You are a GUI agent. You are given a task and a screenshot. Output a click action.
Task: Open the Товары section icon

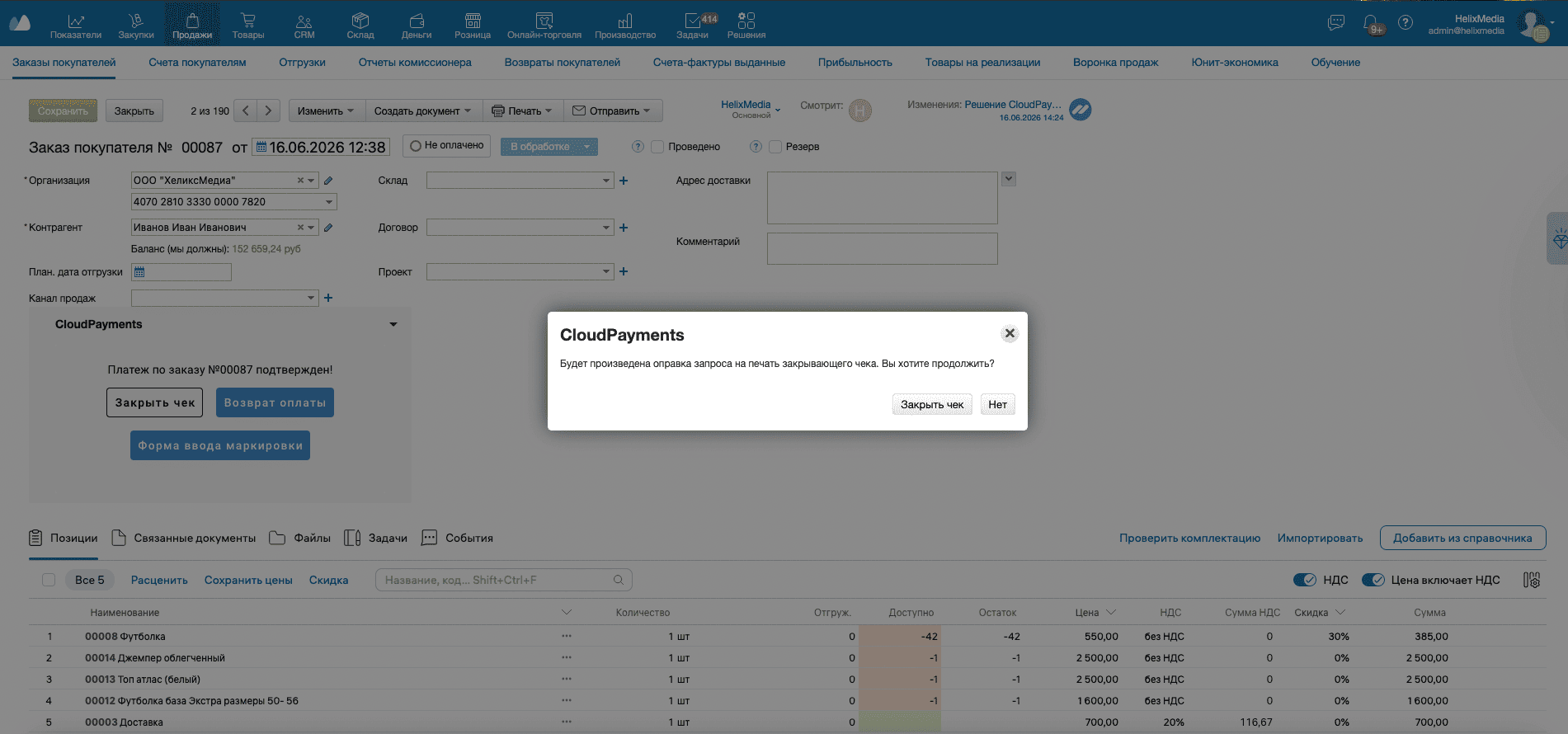click(x=248, y=26)
